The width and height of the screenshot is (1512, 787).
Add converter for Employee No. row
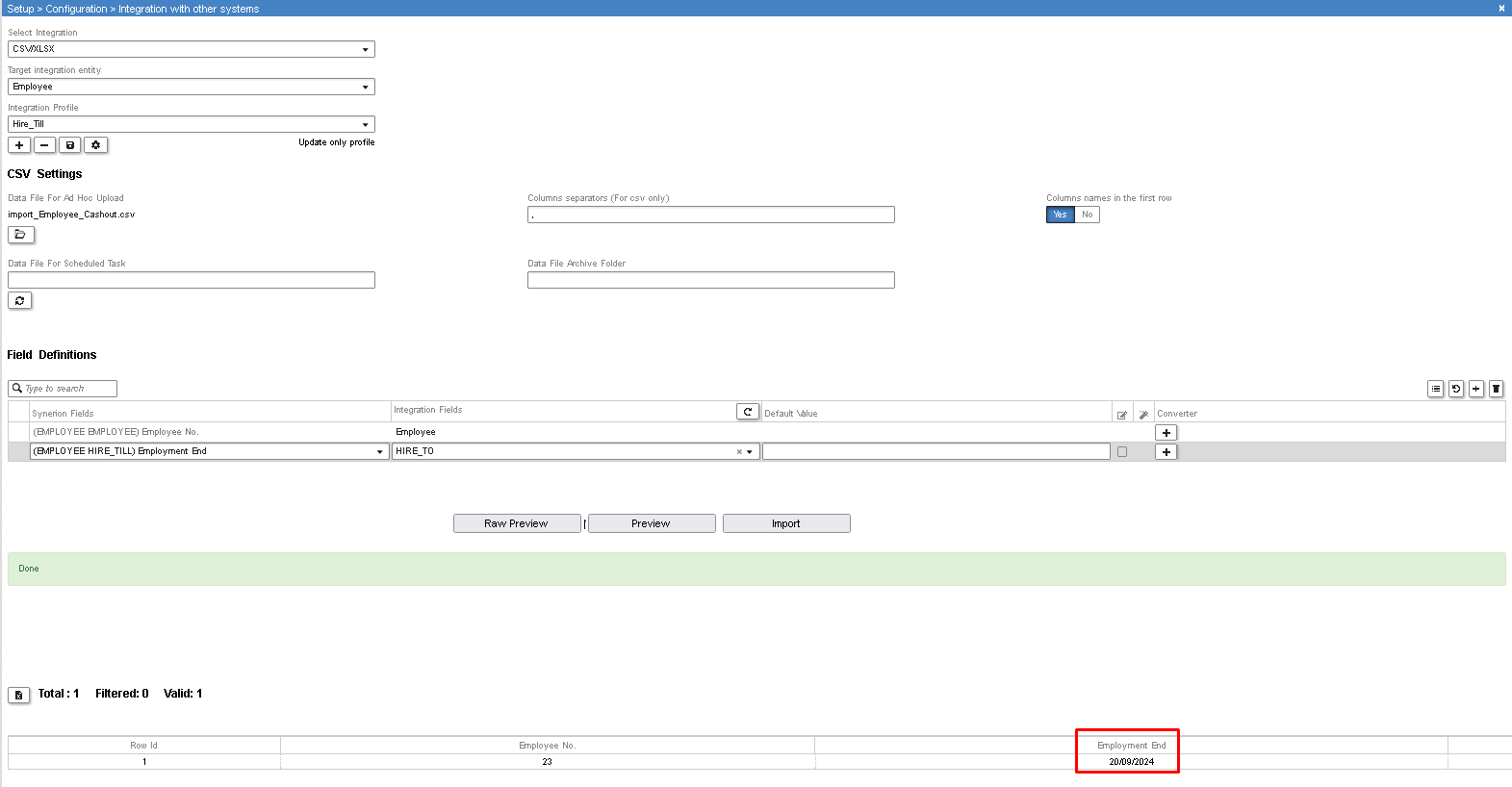click(x=1166, y=433)
